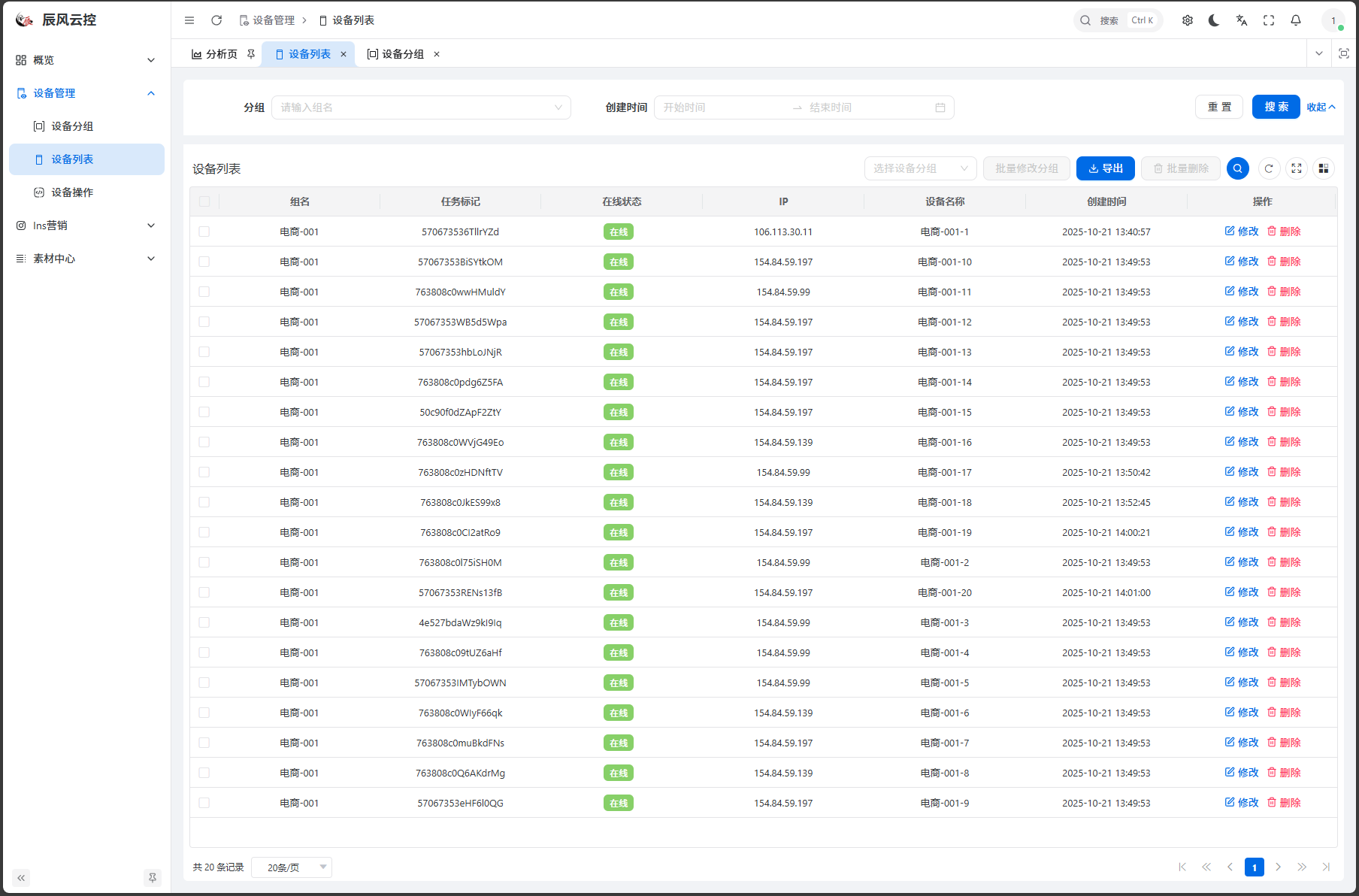Open 设备操作 in sidebar menu
Image resolution: width=1359 pixels, height=896 pixels.
(72, 192)
